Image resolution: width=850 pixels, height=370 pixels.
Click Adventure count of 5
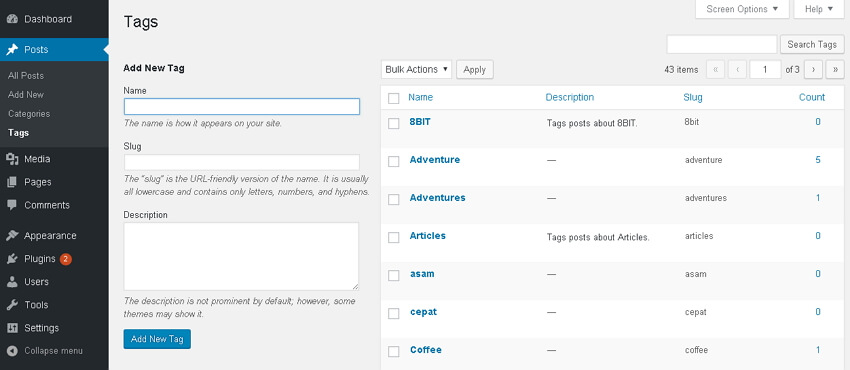point(818,160)
